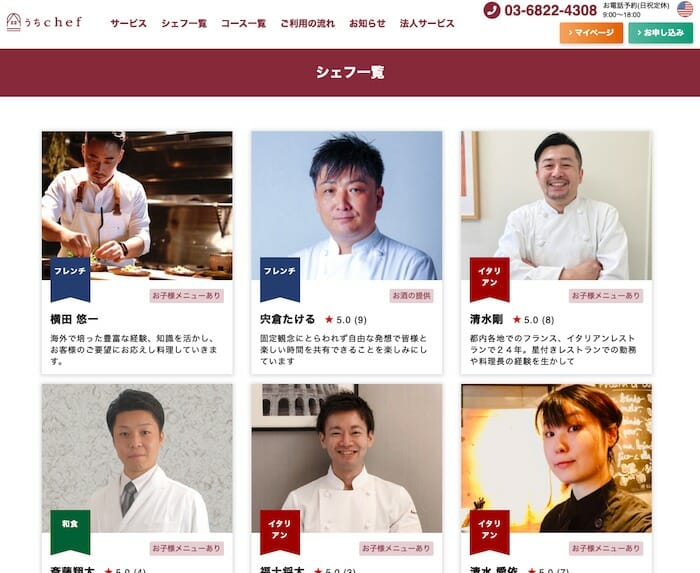Click the red イタリアン ribbon on 清水剛's card
Screen dimensions: 700x573
[489, 279]
